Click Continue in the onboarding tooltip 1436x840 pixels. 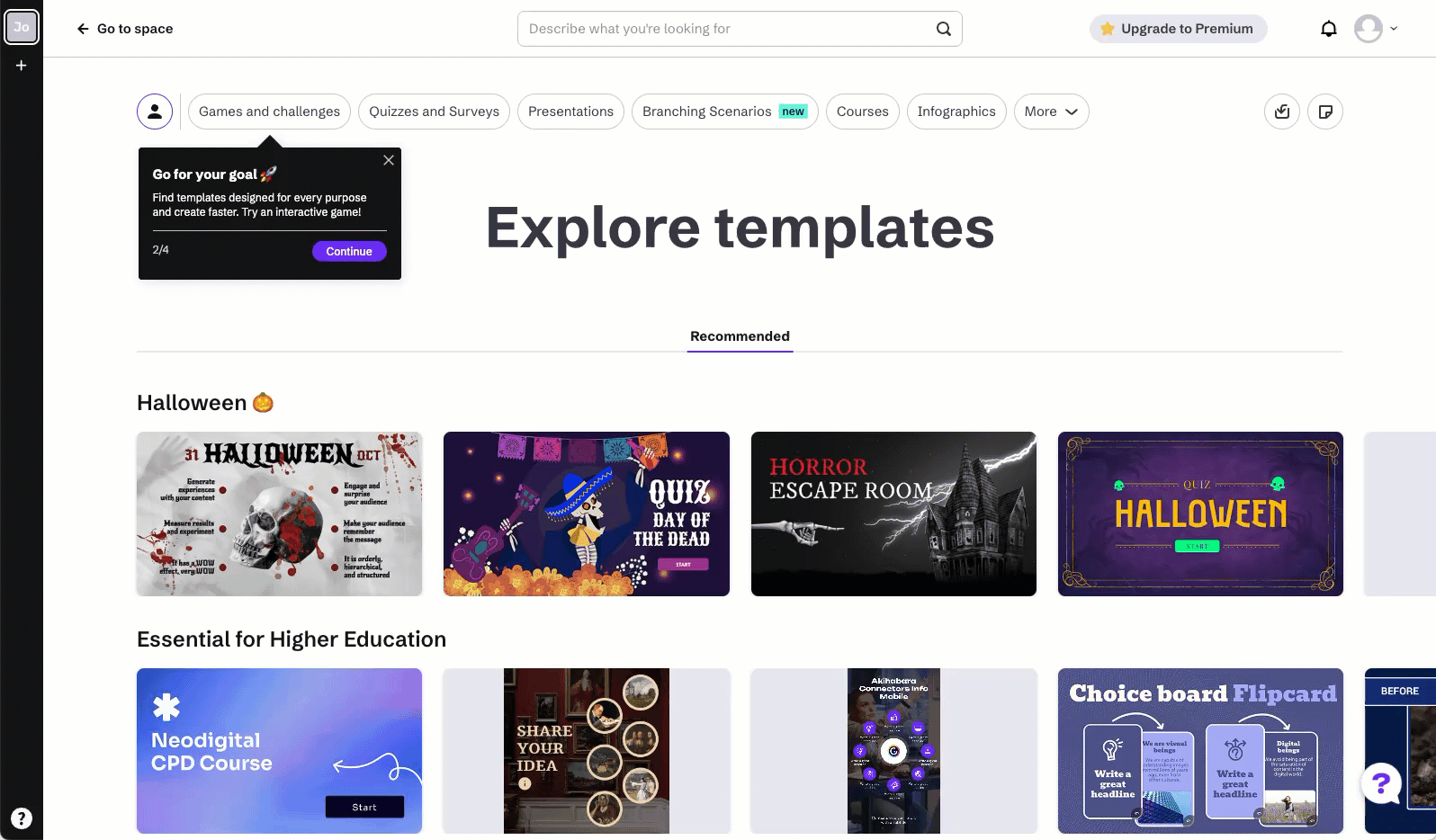[349, 251]
